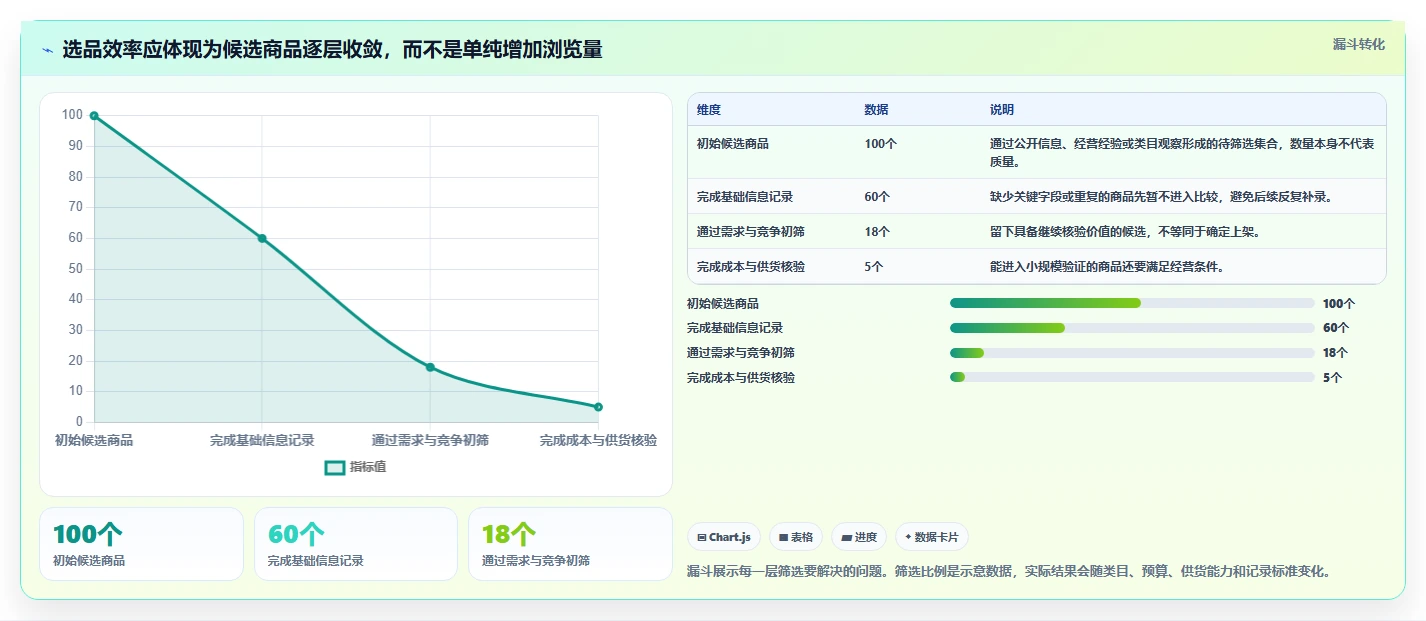Click the 进度 chip
The image size is (1426, 621).
click(859, 537)
